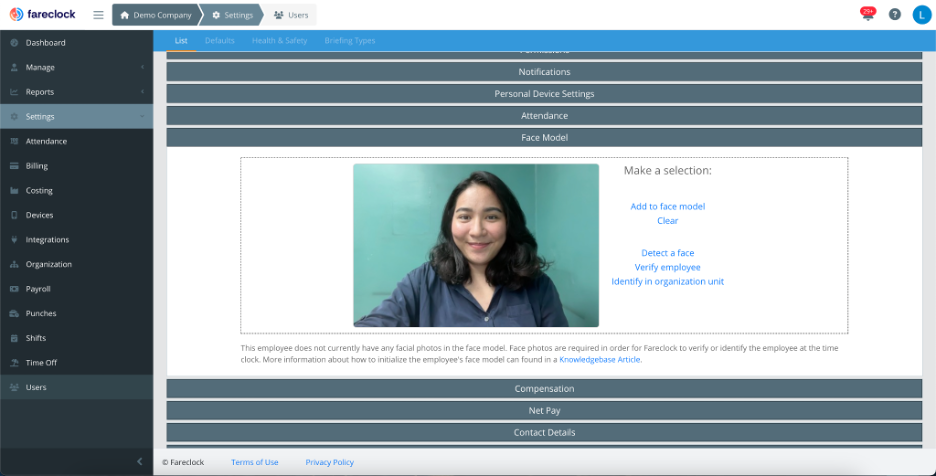Open the help question mark icon
936x476 pixels.
coord(894,14)
